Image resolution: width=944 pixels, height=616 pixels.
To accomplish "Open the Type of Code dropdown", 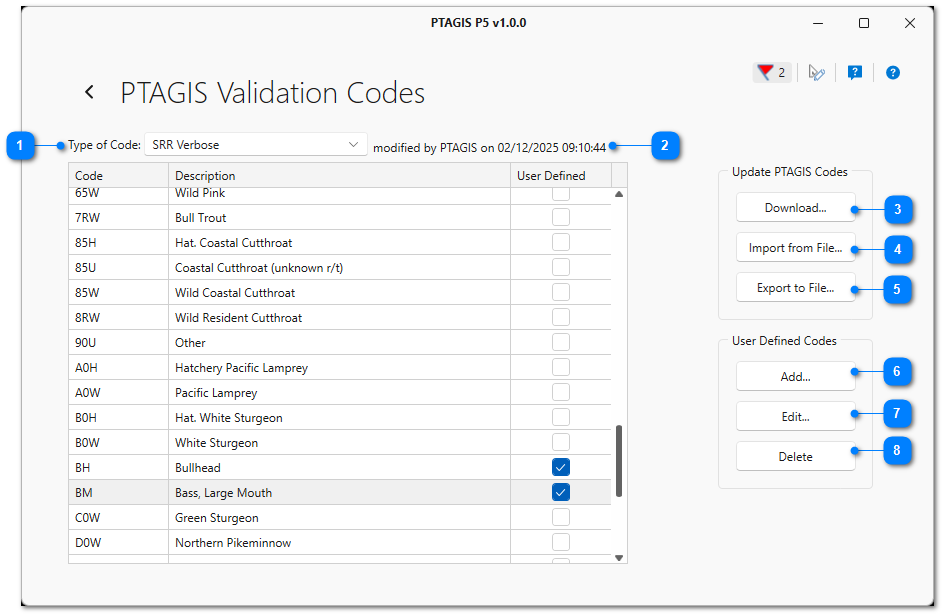I will [256, 145].
